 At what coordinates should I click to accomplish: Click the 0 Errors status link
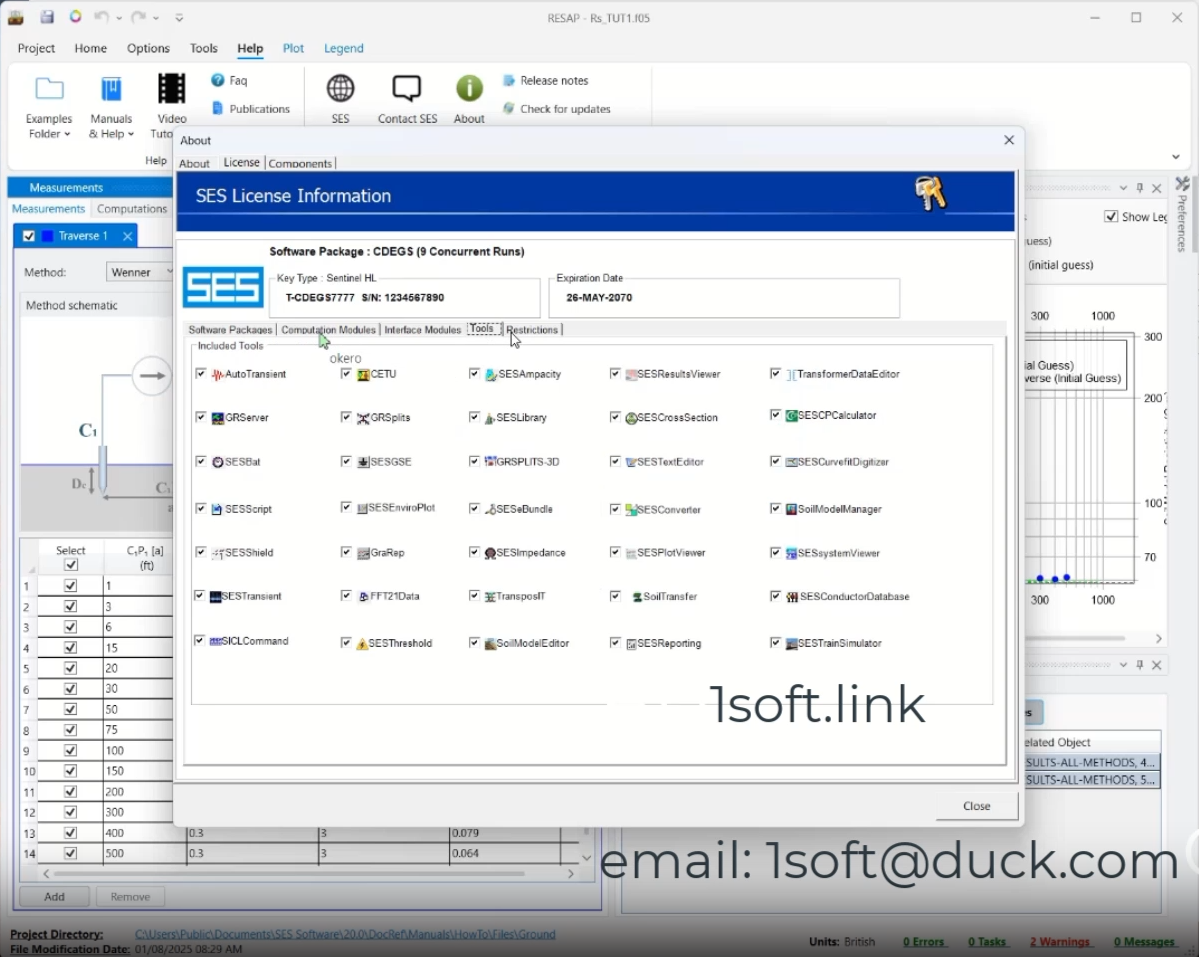923,942
